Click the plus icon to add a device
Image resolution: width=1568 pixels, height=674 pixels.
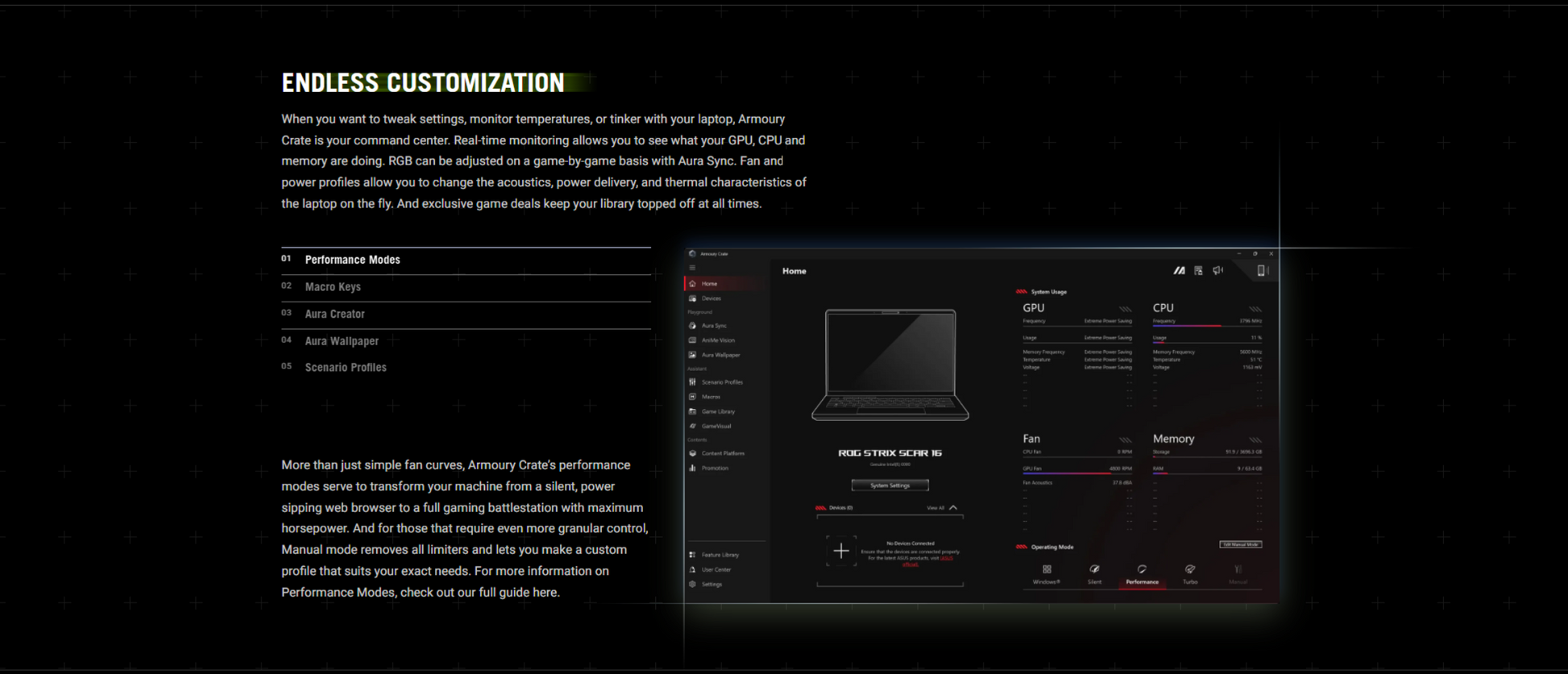(x=840, y=551)
